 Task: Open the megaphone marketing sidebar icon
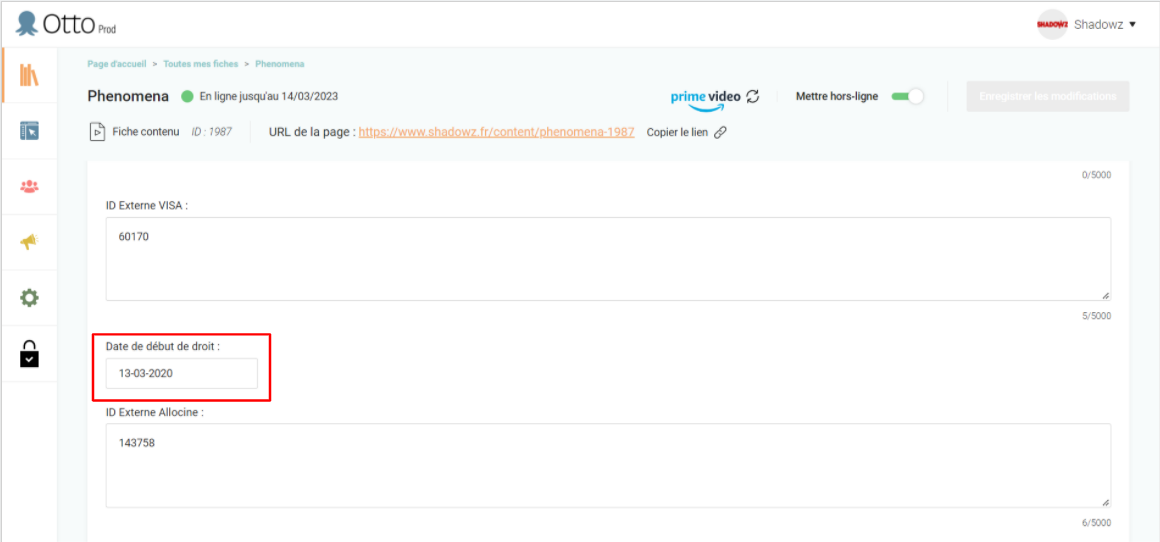pos(29,242)
